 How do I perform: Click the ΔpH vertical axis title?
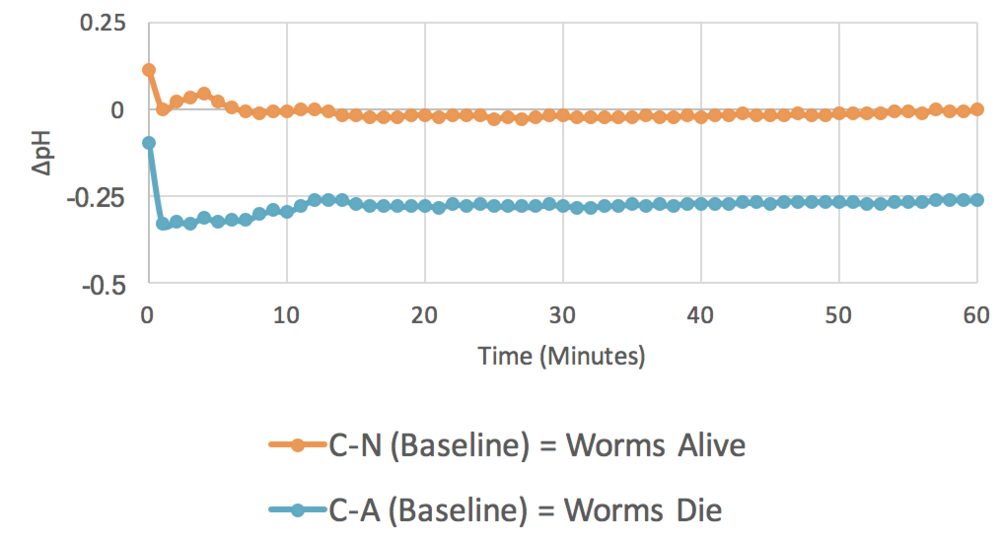pyautogui.click(x=42, y=152)
